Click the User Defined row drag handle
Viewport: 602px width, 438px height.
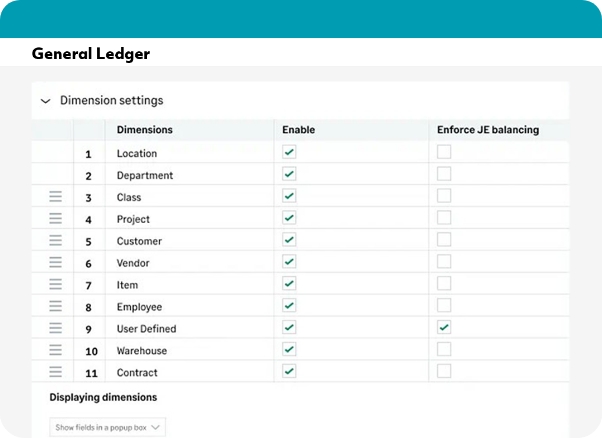coord(56,329)
